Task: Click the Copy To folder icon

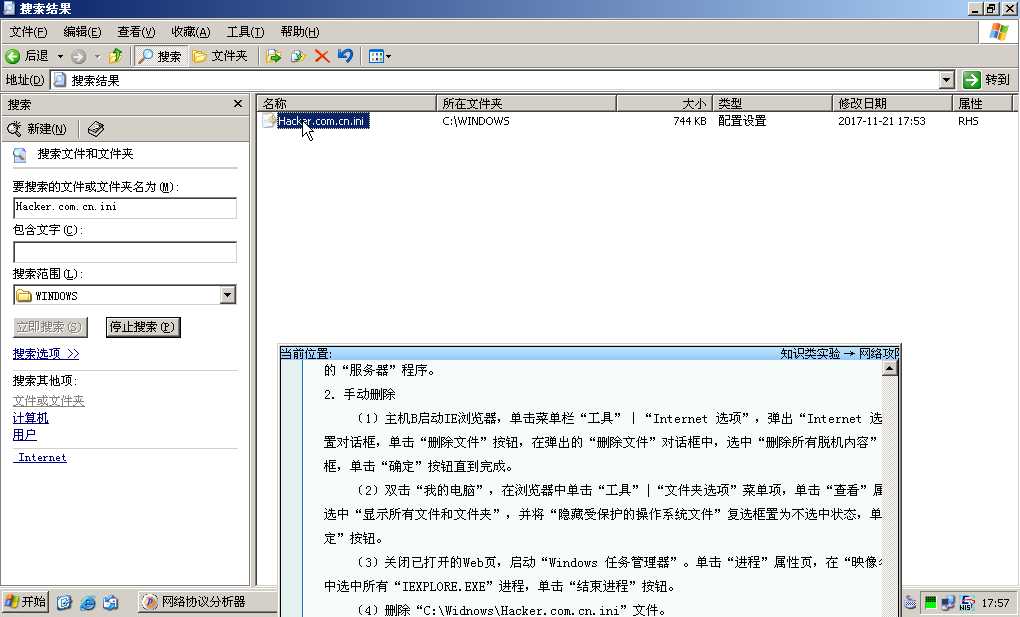Action: [x=298, y=57]
